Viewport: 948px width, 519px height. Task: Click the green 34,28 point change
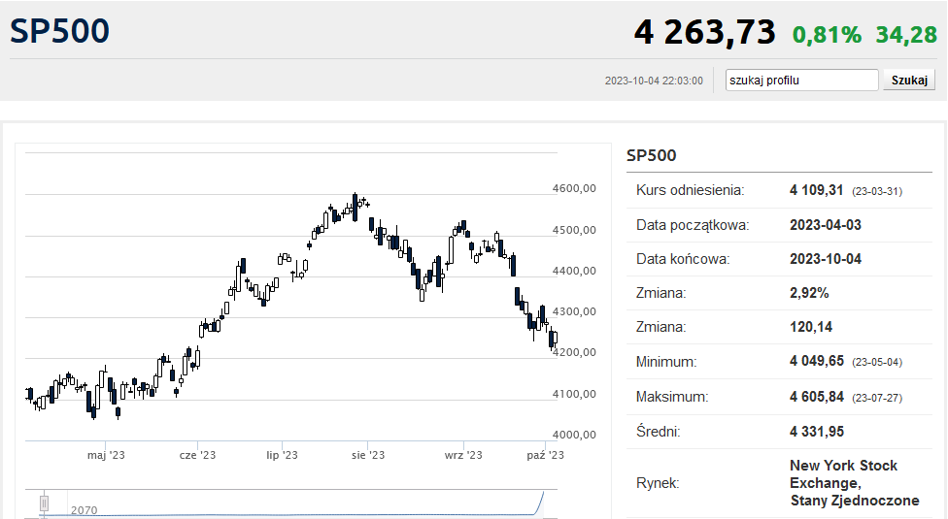pyautogui.click(x=906, y=35)
